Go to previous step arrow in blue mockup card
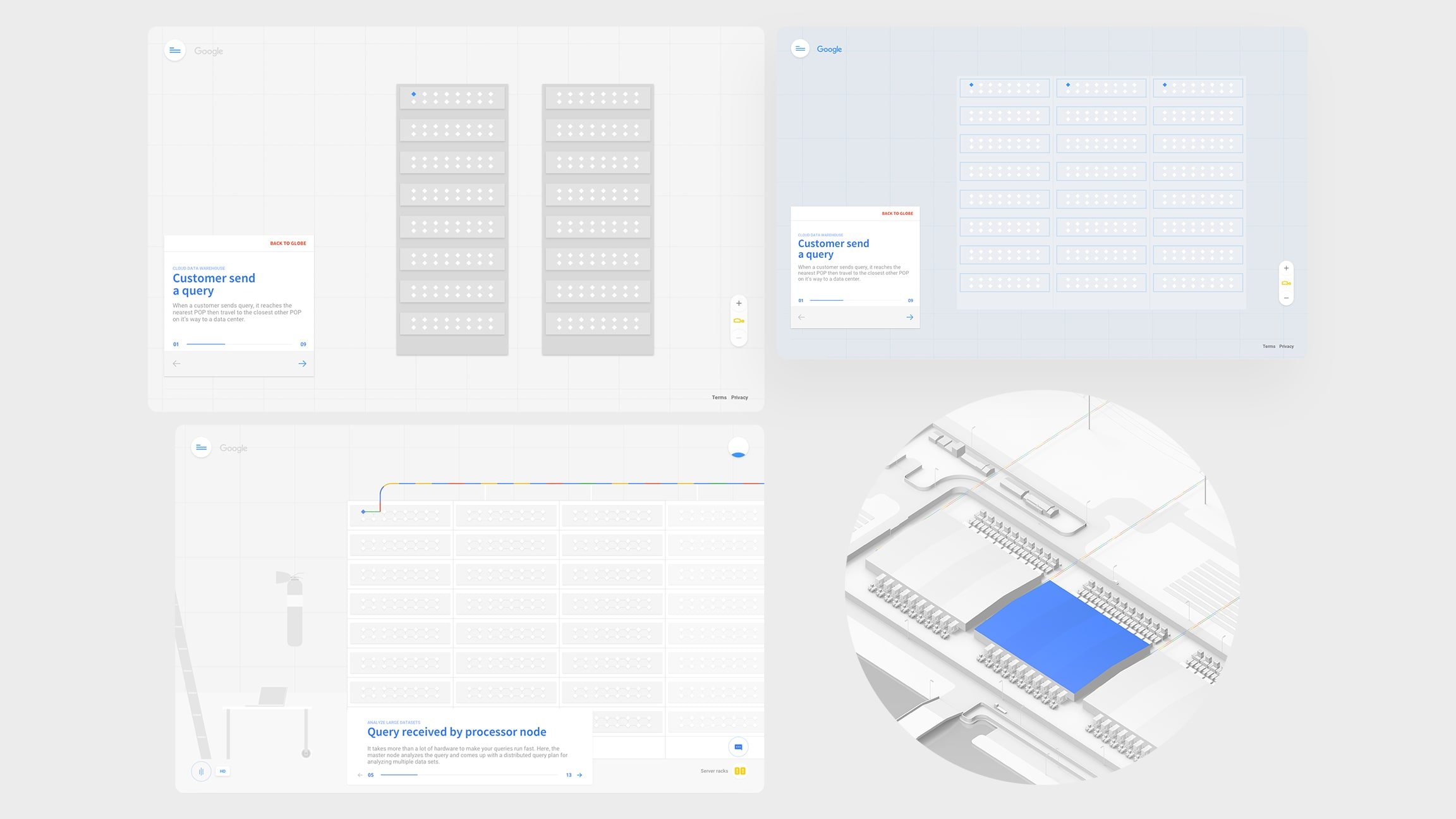Viewport: 1456px width, 819px height. point(801,317)
